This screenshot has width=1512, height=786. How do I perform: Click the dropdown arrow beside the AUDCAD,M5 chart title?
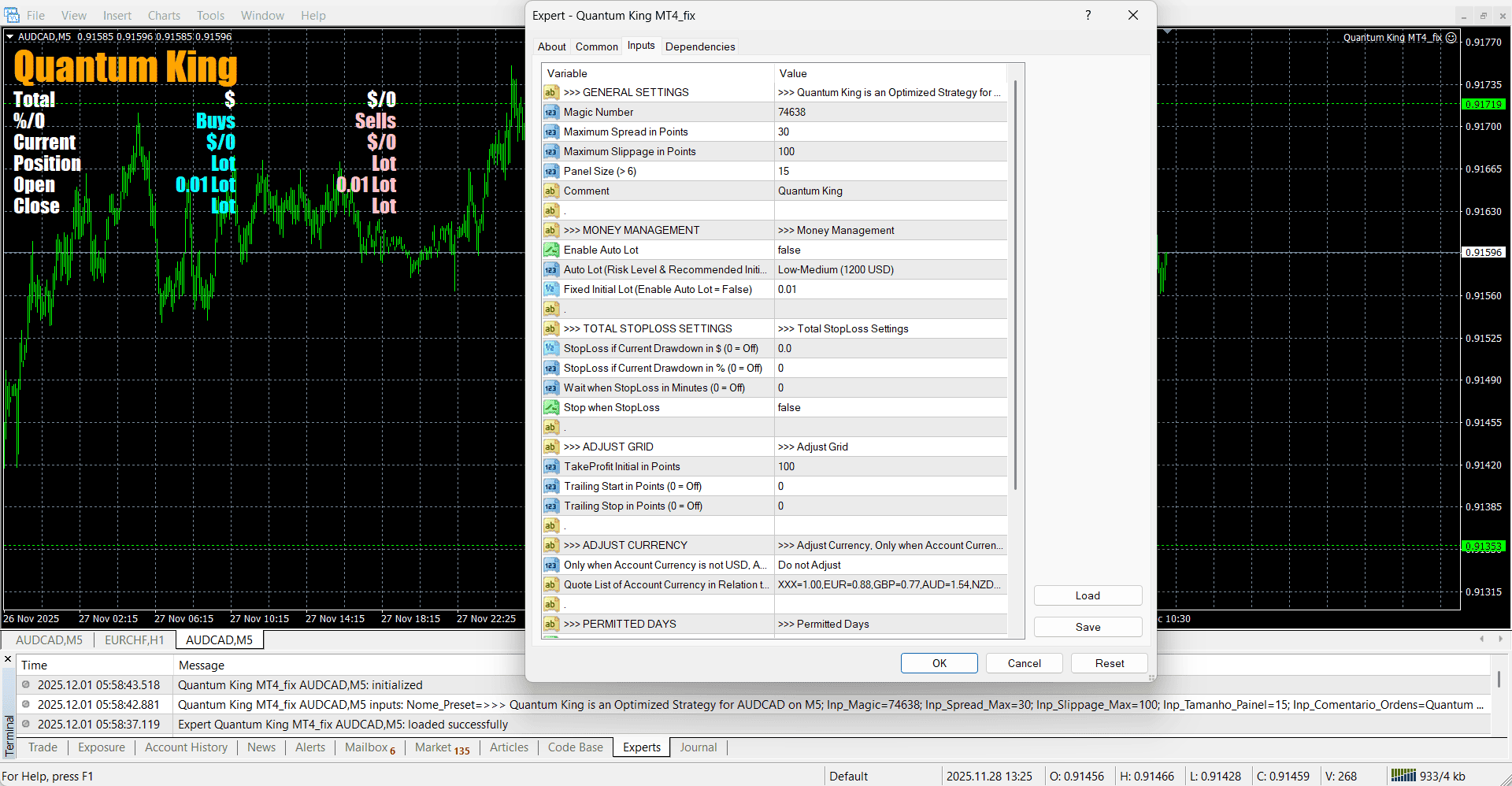tap(9, 36)
